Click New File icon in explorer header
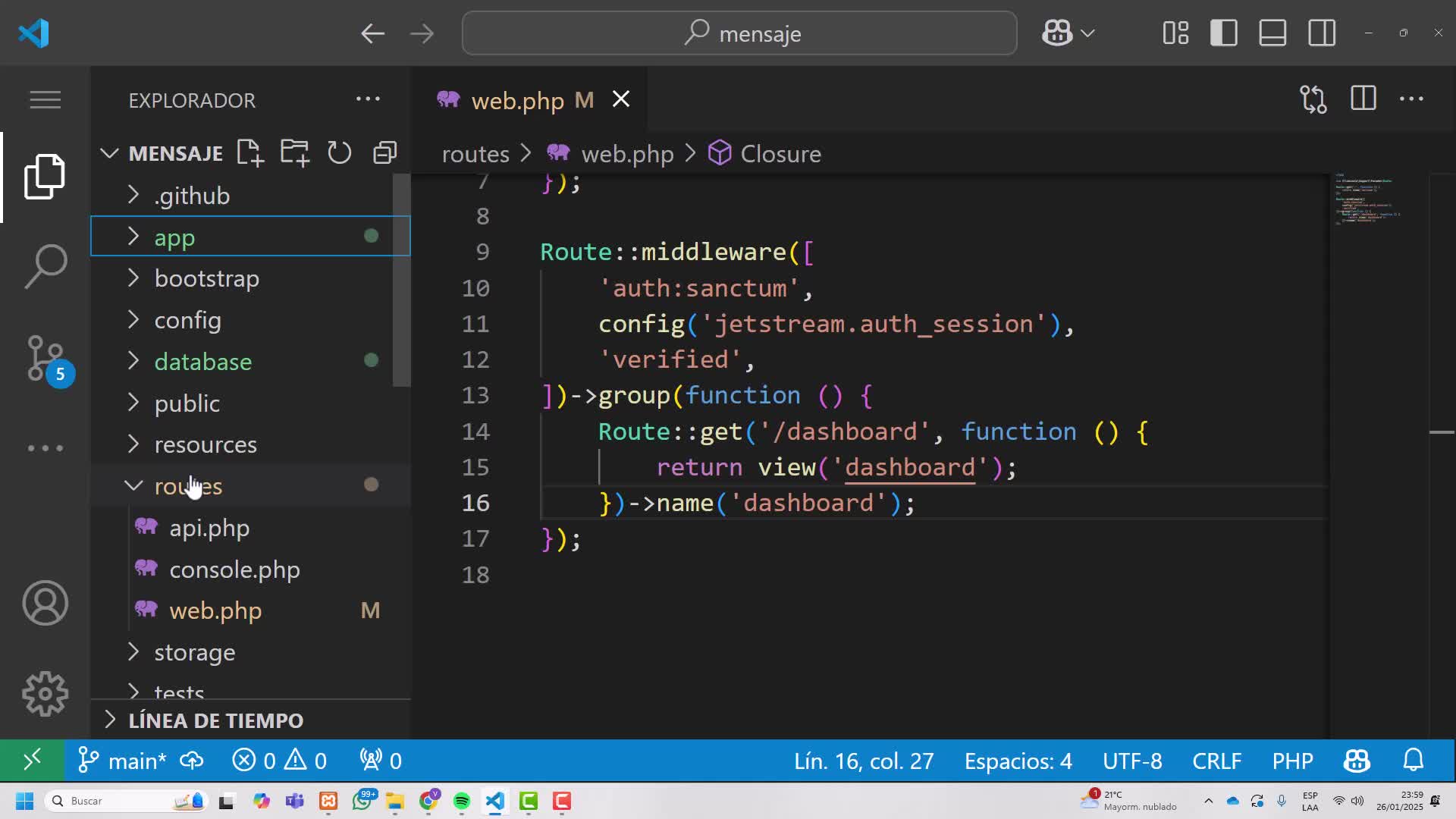The height and width of the screenshot is (819, 1456). (249, 153)
